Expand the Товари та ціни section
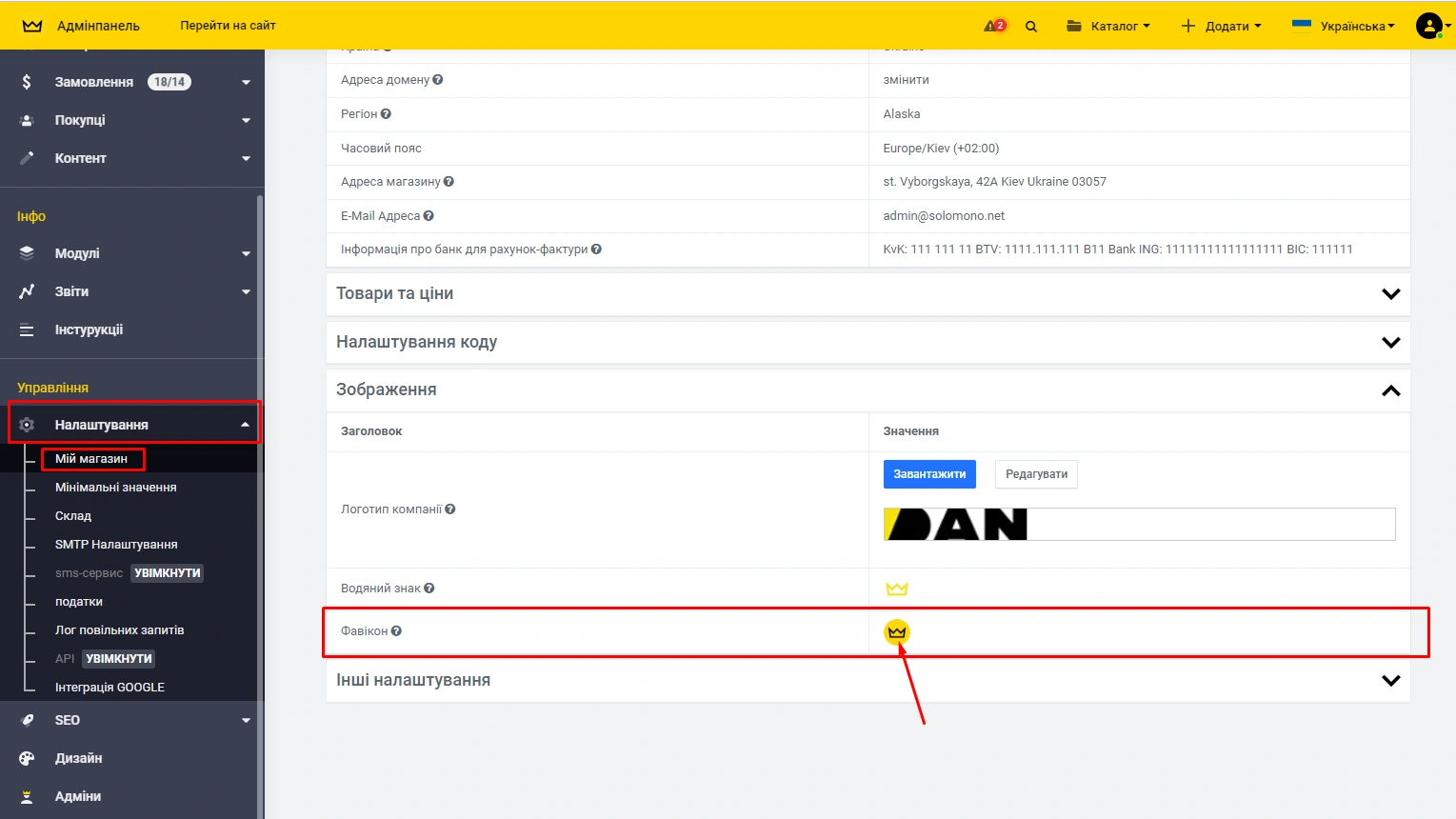1456x819 pixels. [1390, 294]
